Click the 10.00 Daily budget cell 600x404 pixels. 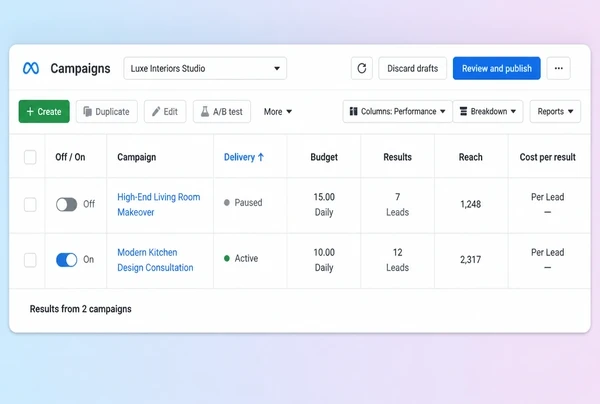tap(324, 260)
